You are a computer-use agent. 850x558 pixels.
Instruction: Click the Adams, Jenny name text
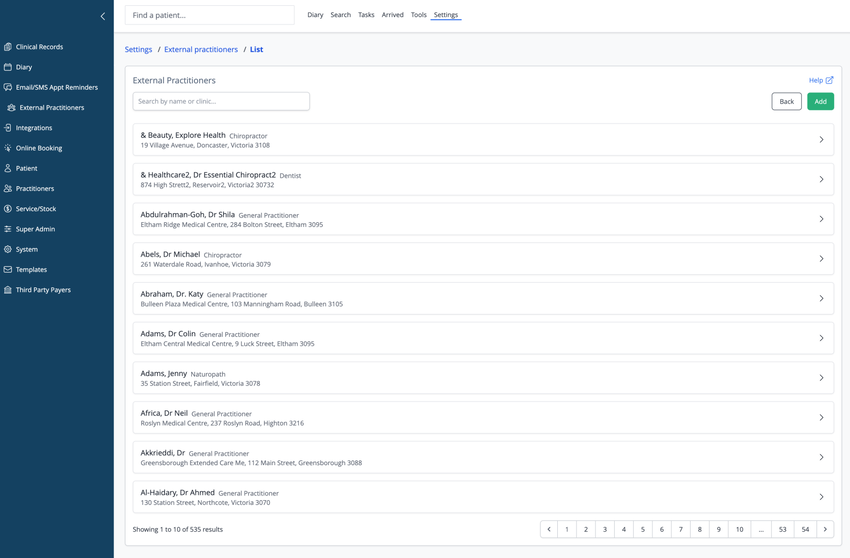click(x=164, y=374)
